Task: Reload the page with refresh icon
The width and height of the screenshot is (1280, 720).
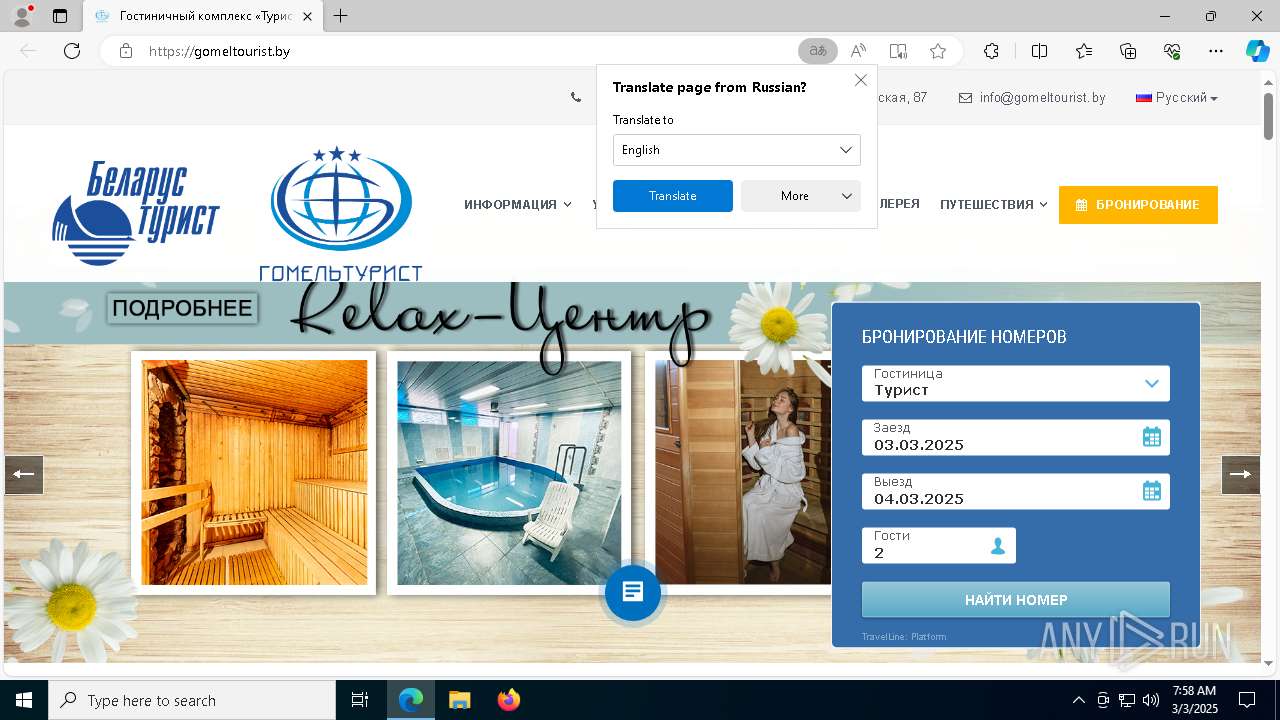Action: click(x=72, y=51)
